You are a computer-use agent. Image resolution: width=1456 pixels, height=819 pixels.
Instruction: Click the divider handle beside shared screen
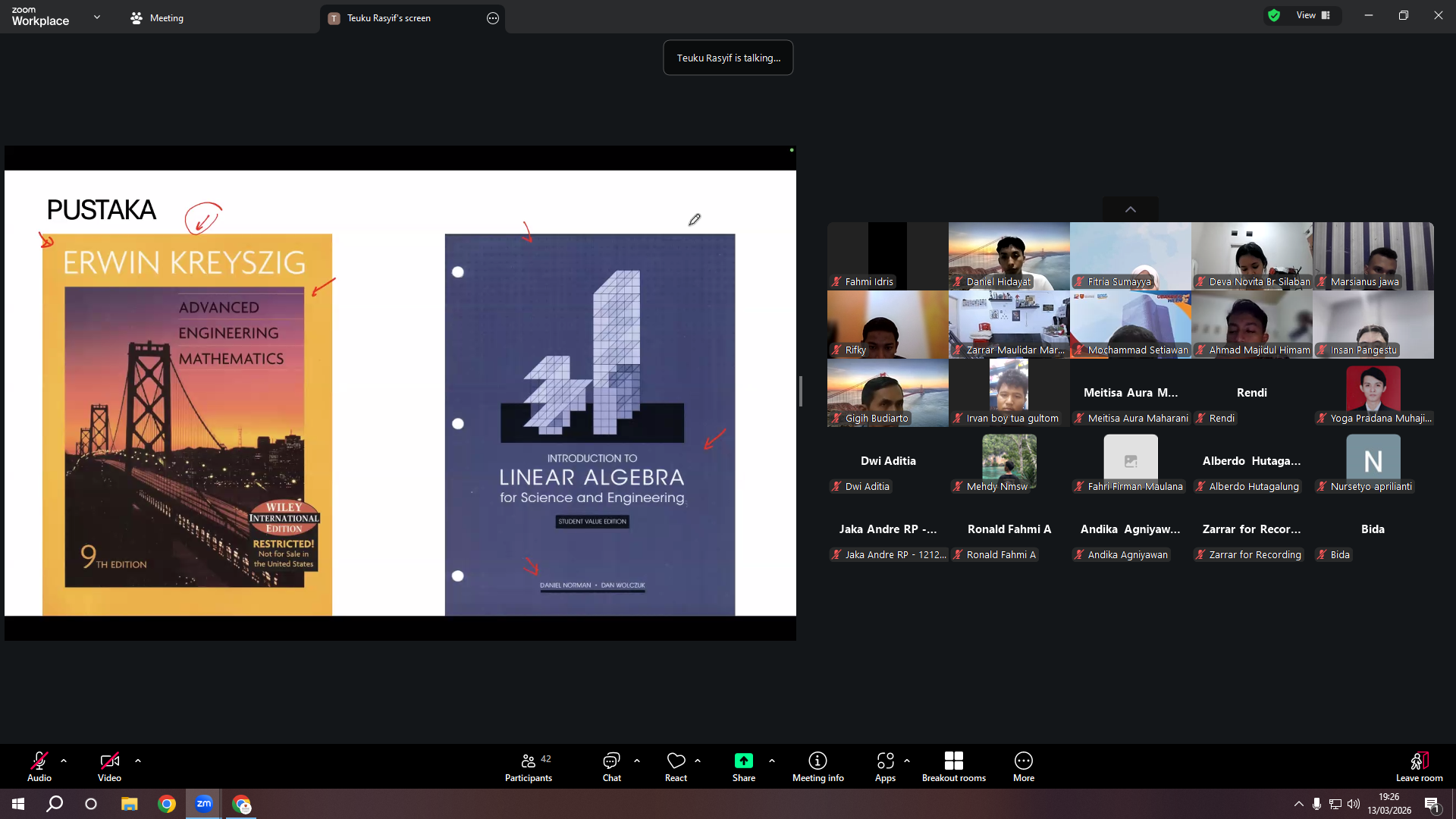pos(801,391)
